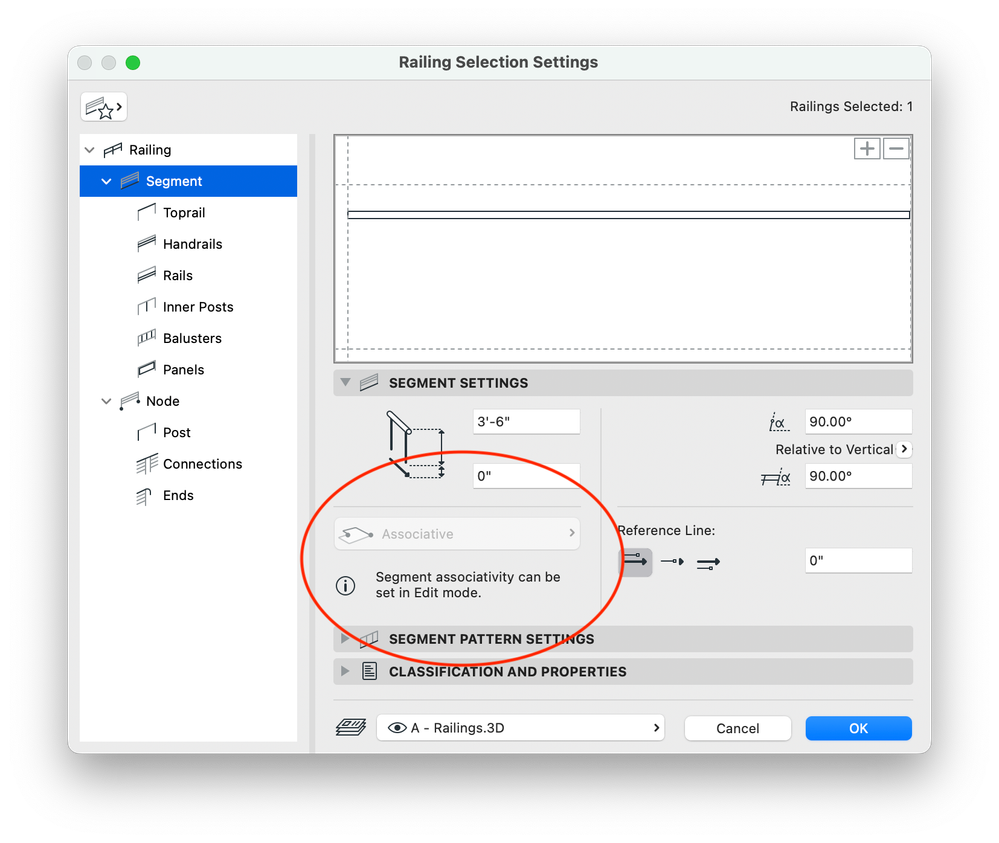
Task: Click the Inner Posts icon
Action: [x=147, y=306]
